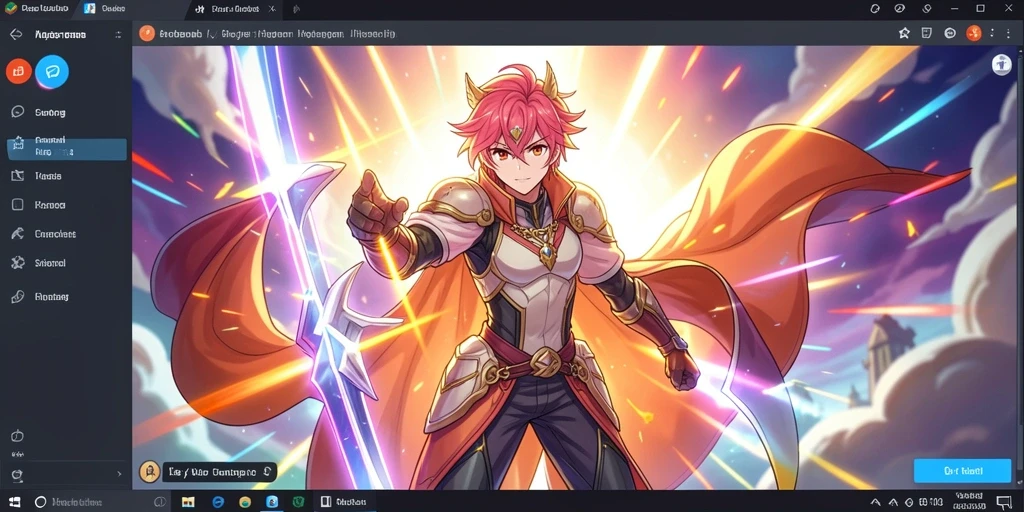Open the folder sidebar item
Image resolution: width=1024 pixels, height=512 pixels.
pos(18,176)
